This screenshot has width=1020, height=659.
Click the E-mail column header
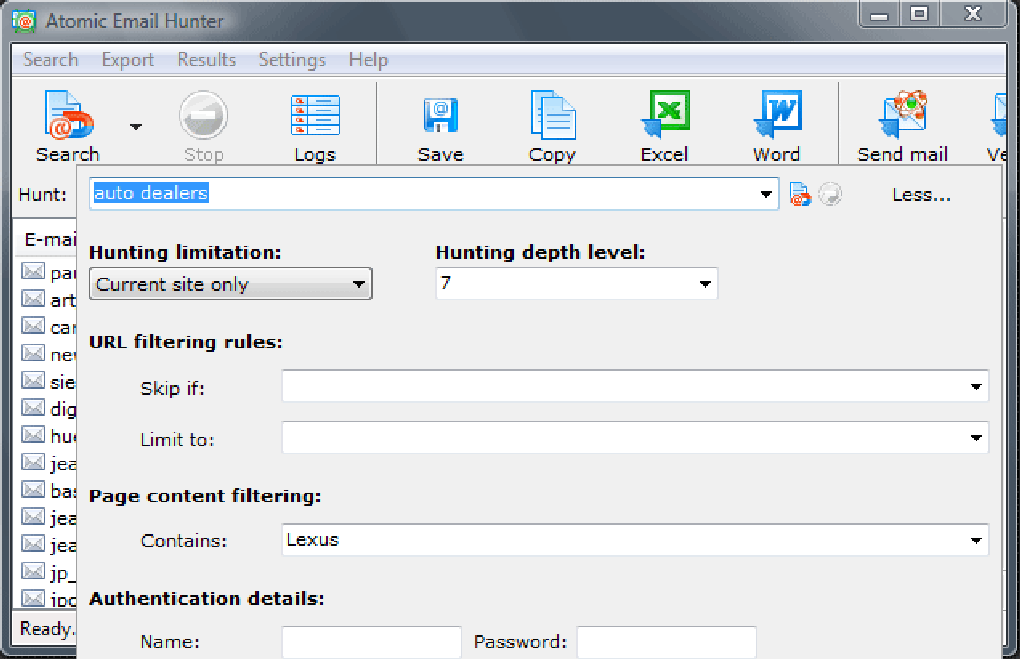tap(46, 239)
